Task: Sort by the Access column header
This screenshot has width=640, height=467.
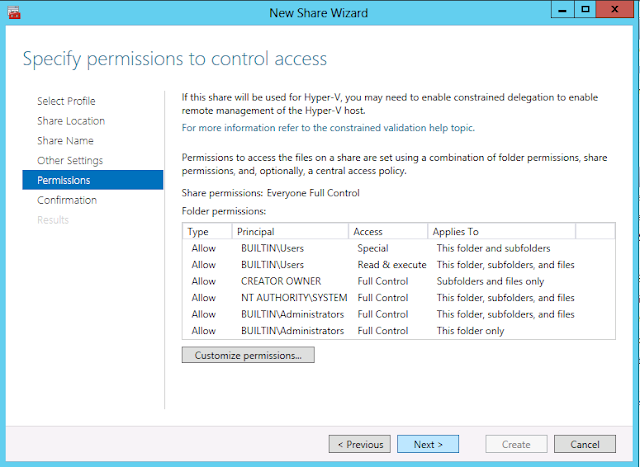Action: (388, 231)
